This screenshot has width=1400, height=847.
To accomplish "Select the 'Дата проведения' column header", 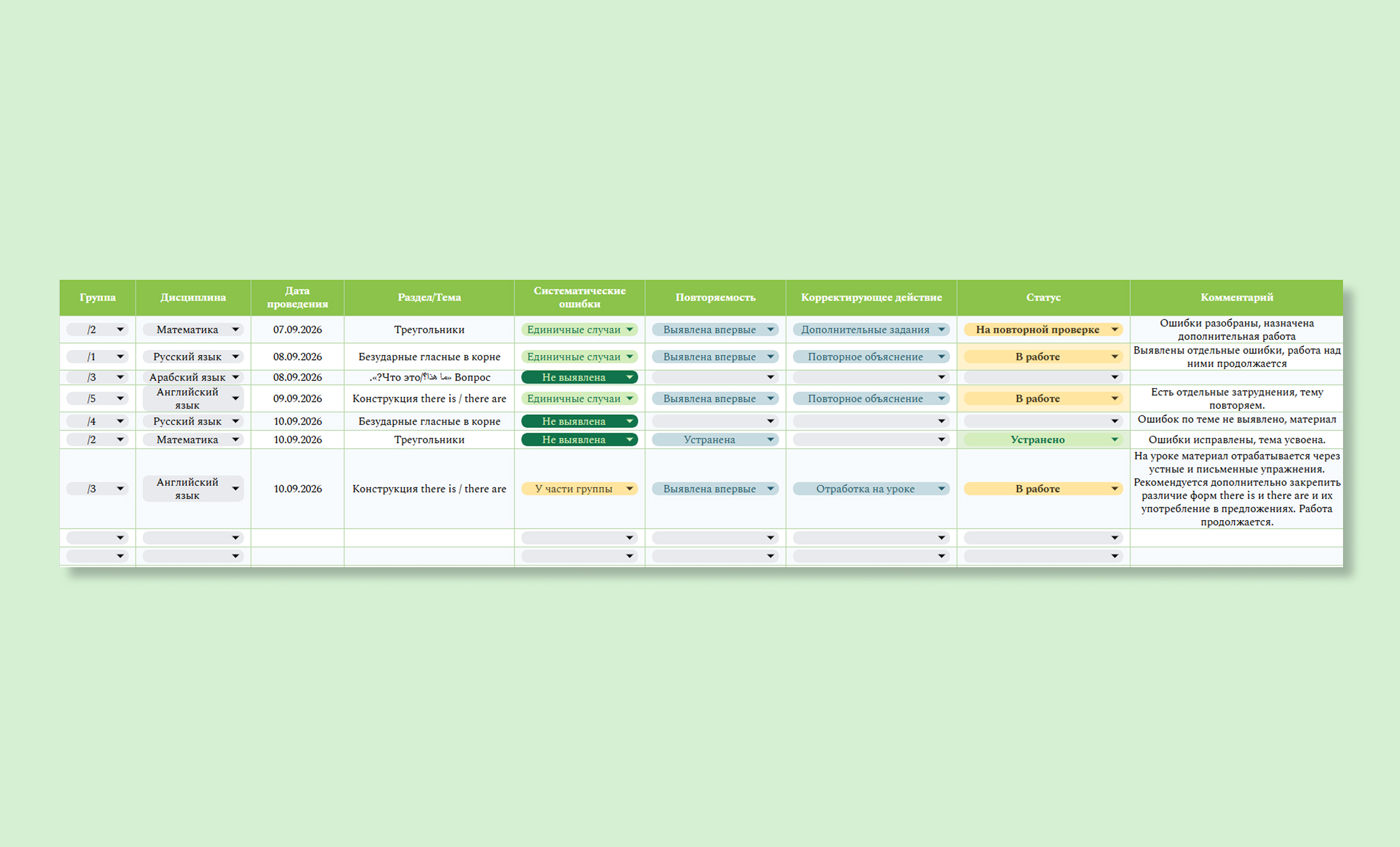I will 297,297.
